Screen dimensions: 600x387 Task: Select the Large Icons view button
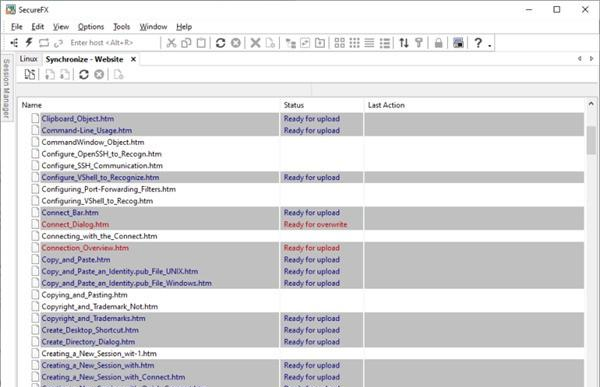[339, 42]
